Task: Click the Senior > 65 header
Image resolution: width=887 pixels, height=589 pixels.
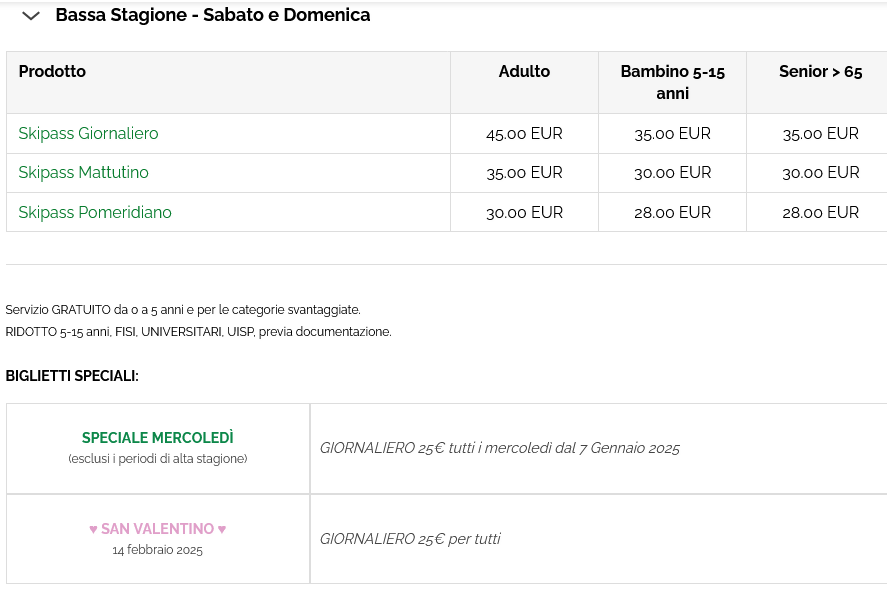Action: pyautogui.click(x=820, y=71)
